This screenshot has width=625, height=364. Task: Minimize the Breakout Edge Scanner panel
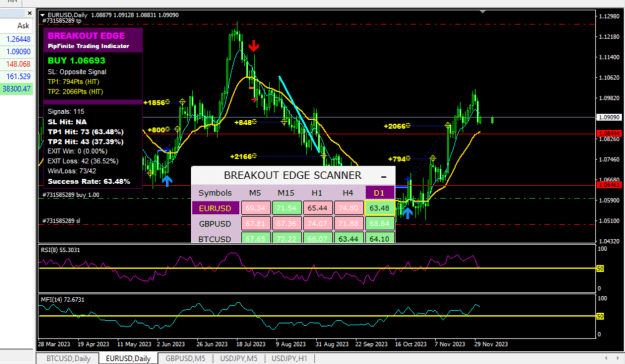click(383, 176)
